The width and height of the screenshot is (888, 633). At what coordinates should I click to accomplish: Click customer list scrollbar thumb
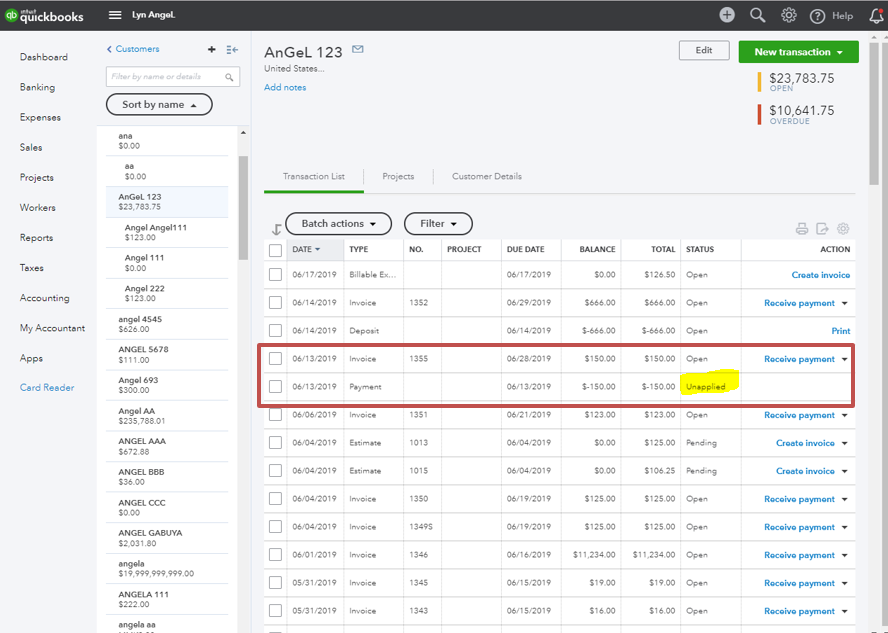pos(244,207)
